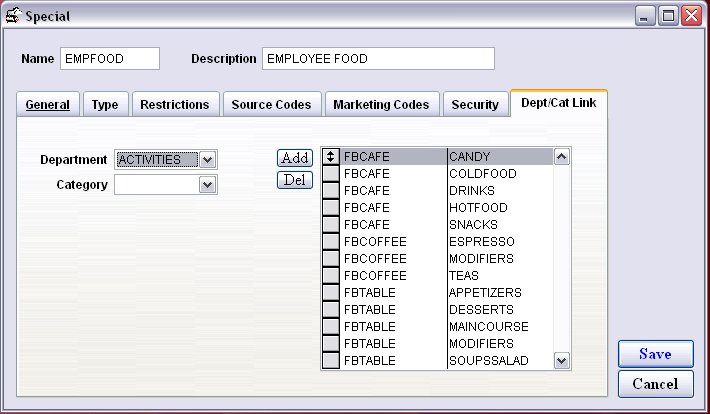Open the Type tab
The image size is (710, 414).
point(105,105)
